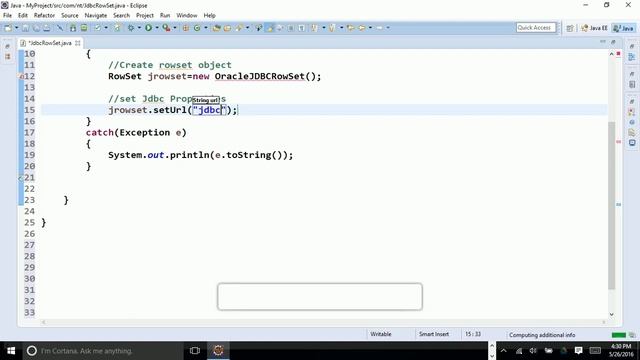Screen dimensions: 640x360
Task: Open the New wizard dropdown arrow
Action: (17, 28)
